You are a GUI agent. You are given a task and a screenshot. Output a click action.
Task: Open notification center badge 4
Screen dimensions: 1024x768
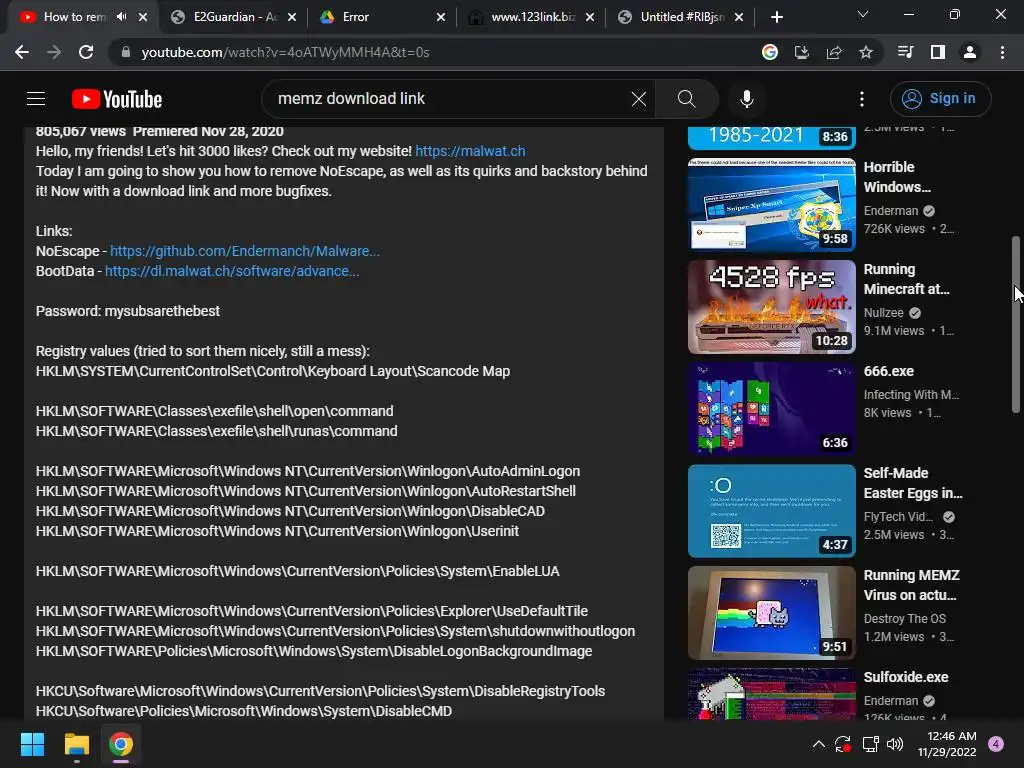click(996, 744)
